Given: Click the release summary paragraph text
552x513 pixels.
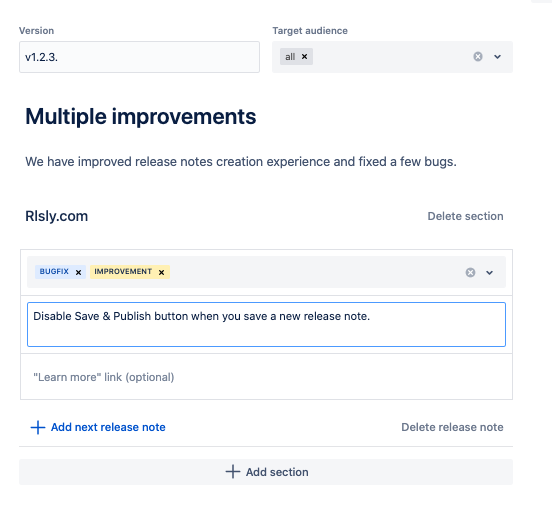Looking at the screenshot, I should tap(241, 162).
